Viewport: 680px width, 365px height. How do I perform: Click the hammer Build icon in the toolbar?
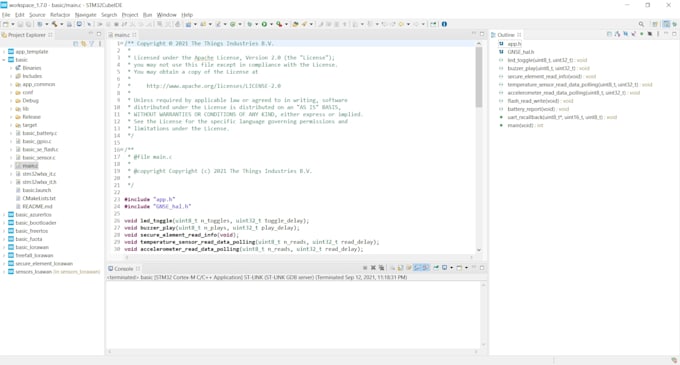(x=54, y=24)
